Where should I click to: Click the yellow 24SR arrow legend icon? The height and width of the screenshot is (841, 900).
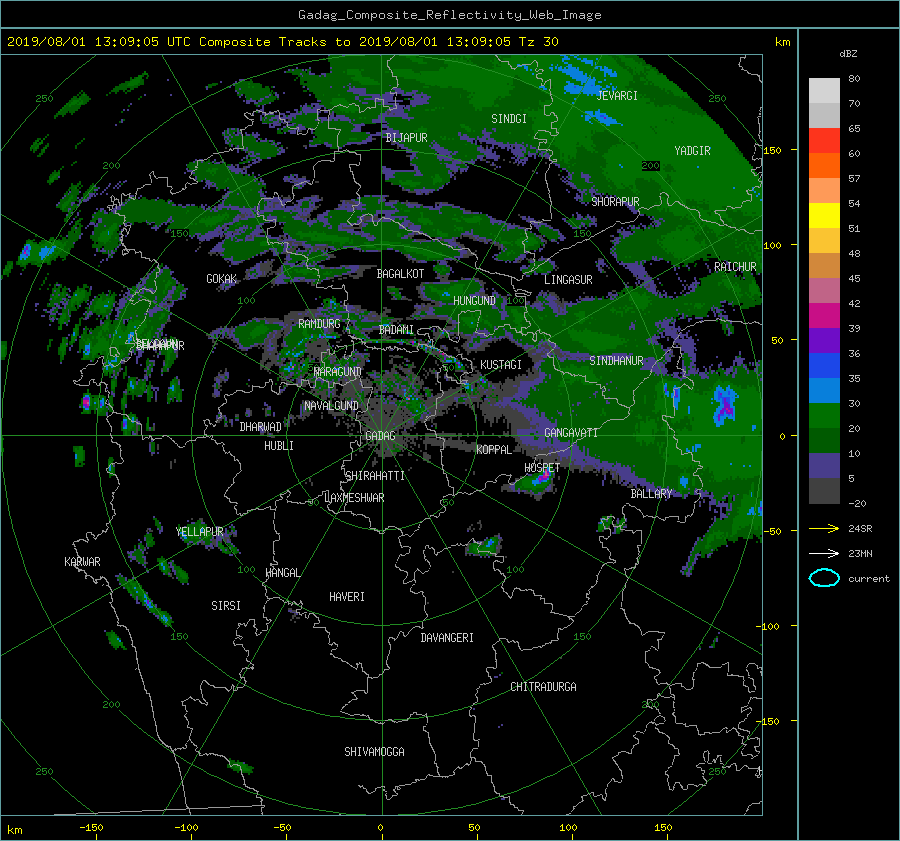824,529
